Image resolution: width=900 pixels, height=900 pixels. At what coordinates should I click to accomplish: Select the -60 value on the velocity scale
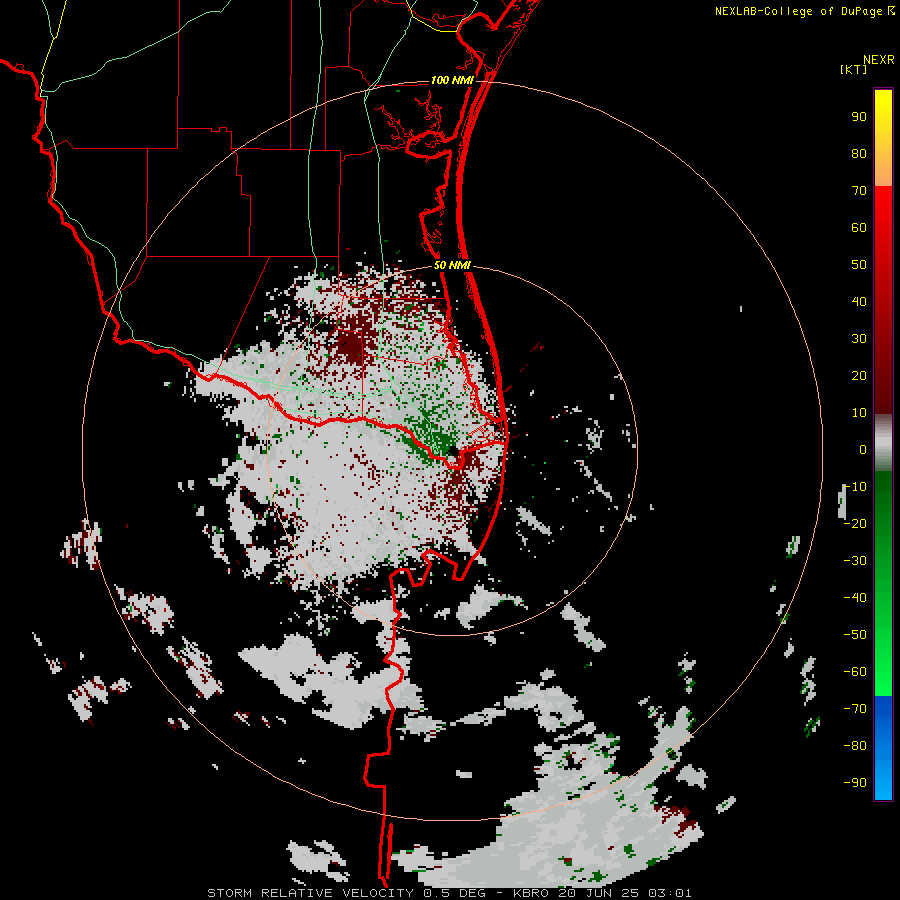855,672
